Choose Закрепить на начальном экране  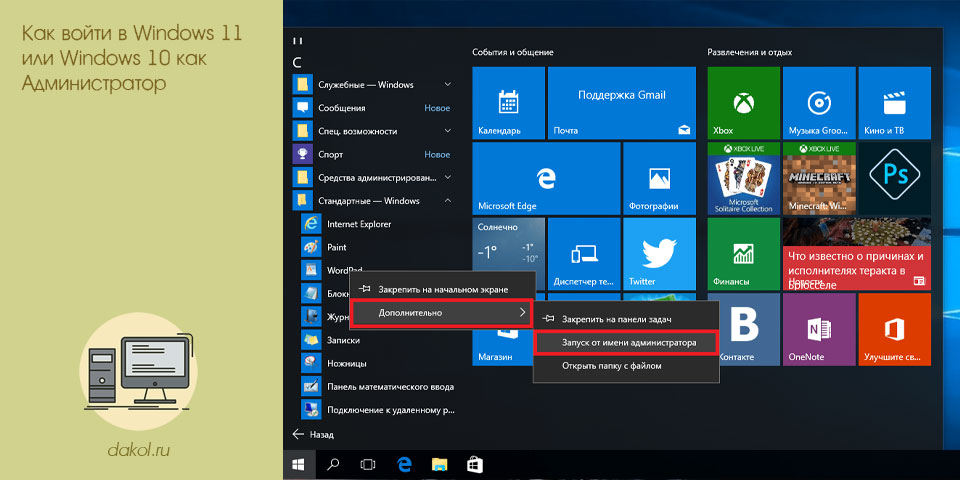442,289
